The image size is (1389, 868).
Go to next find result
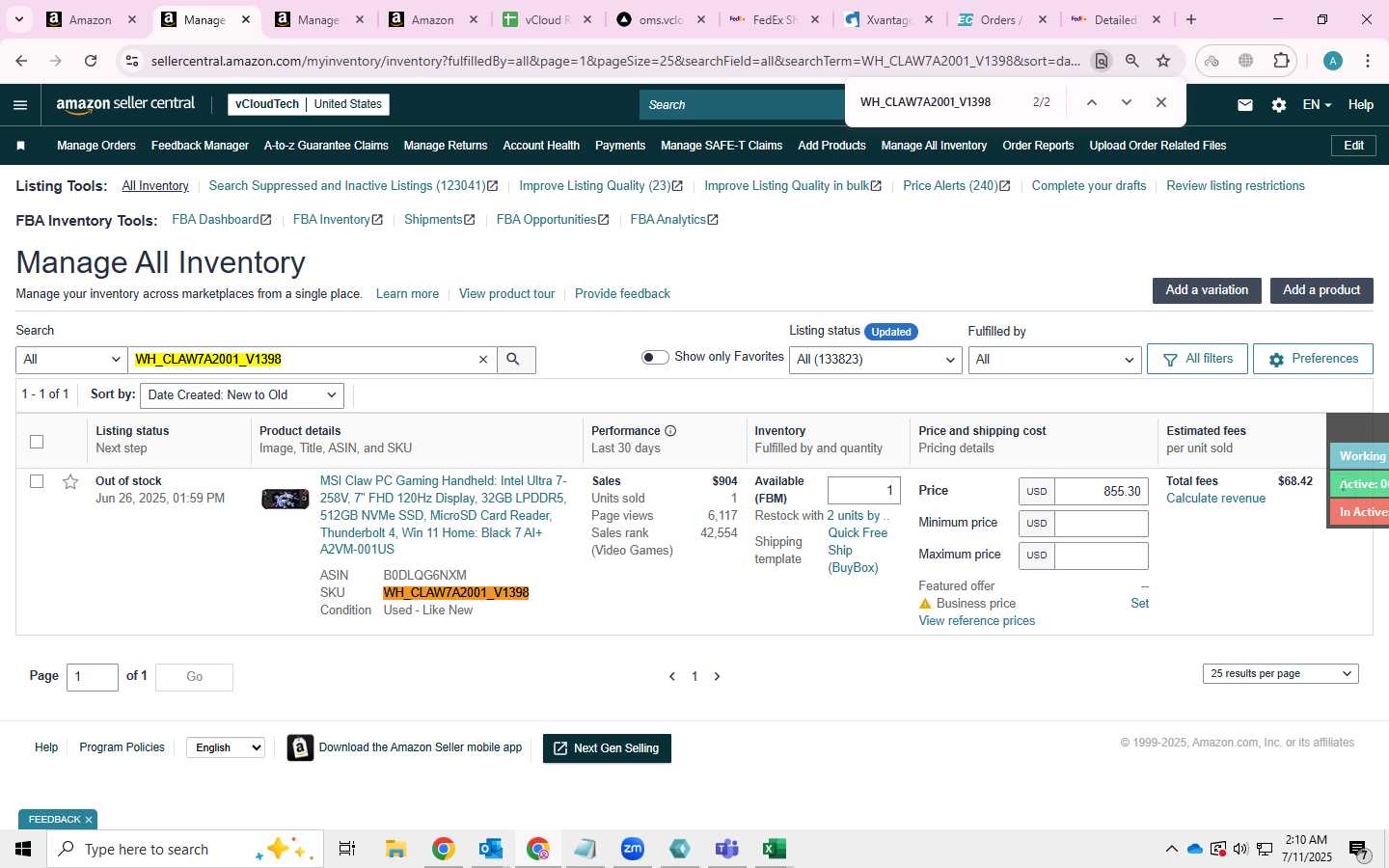(x=1126, y=102)
